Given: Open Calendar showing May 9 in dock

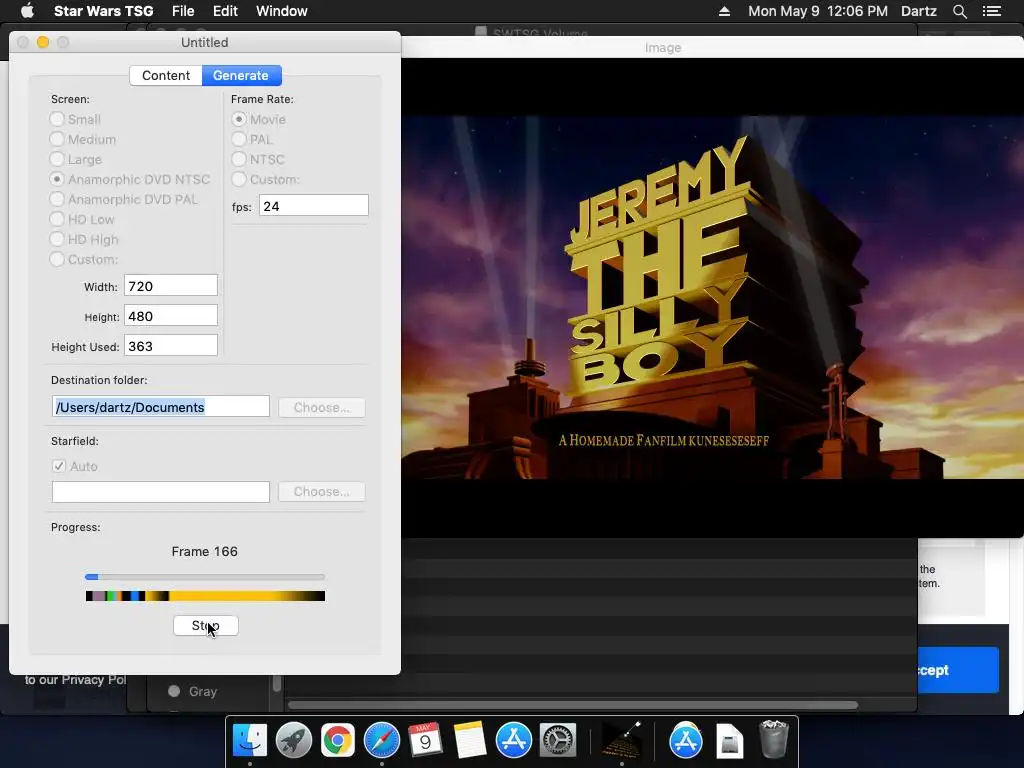Looking at the screenshot, I should (x=425, y=741).
